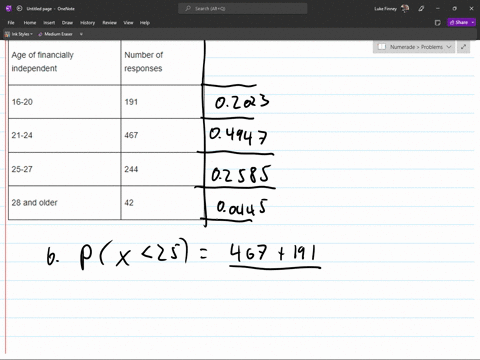The width and height of the screenshot is (480, 360).
Task: Click the table cell '25-27'
Action: point(64,169)
